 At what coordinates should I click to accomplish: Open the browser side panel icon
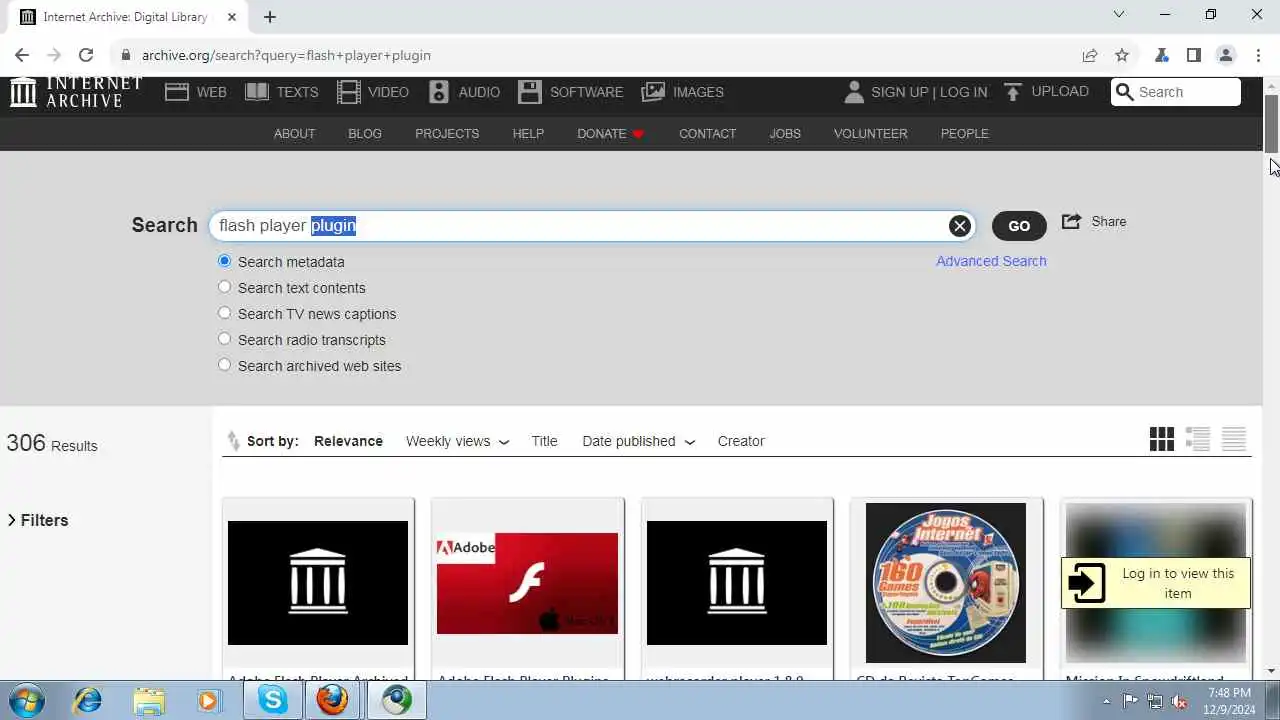(1194, 55)
